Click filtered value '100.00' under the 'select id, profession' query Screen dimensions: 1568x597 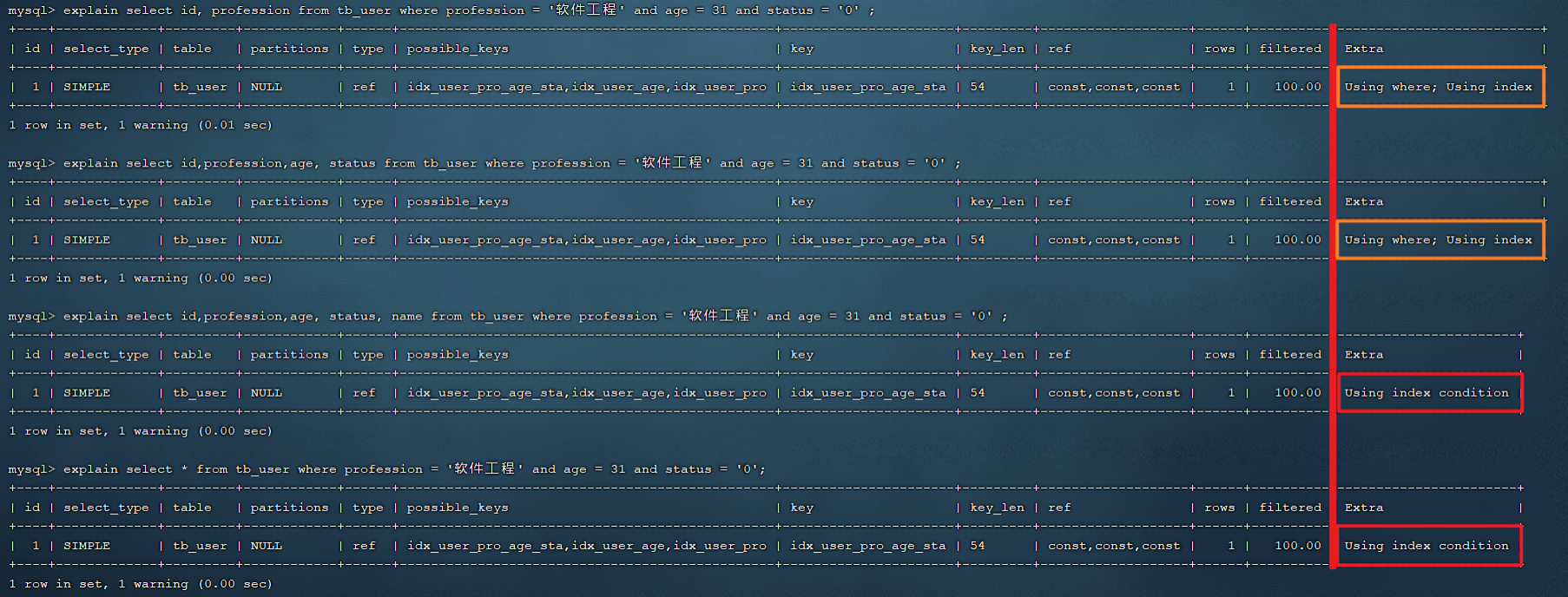click(x=1298, y=87)
